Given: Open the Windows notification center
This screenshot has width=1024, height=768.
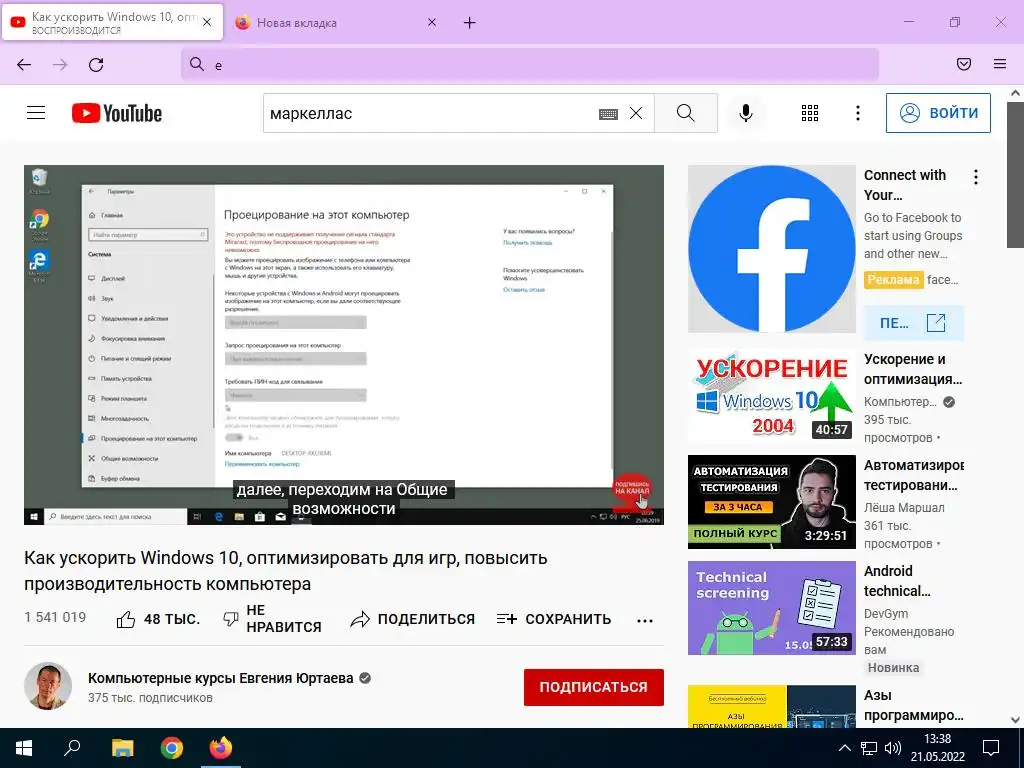Looking at the screenshot, I should [x=991, y=748].
